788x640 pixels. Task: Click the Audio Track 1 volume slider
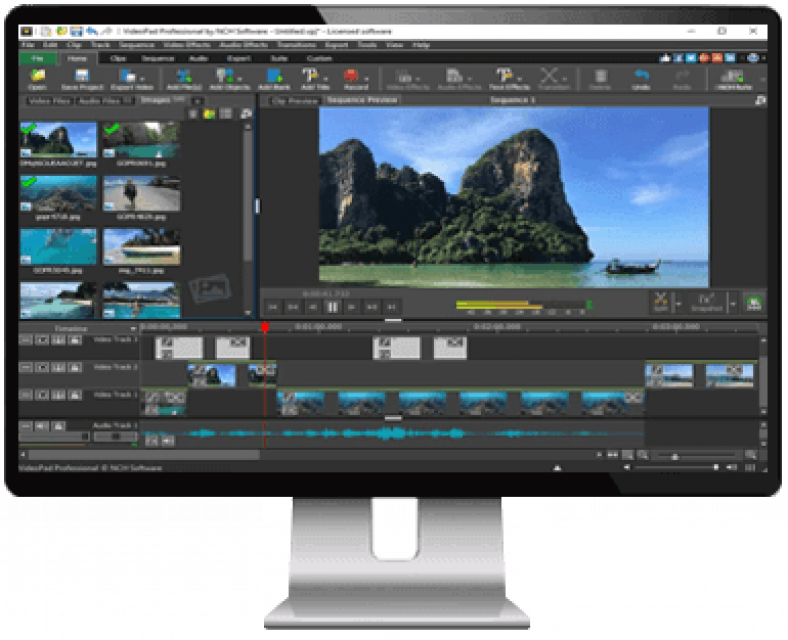coord(54,437)
